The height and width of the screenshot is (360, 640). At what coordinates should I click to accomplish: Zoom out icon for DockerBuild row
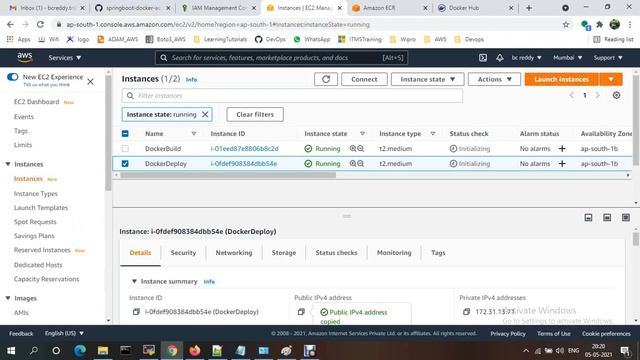coord(361,149)
